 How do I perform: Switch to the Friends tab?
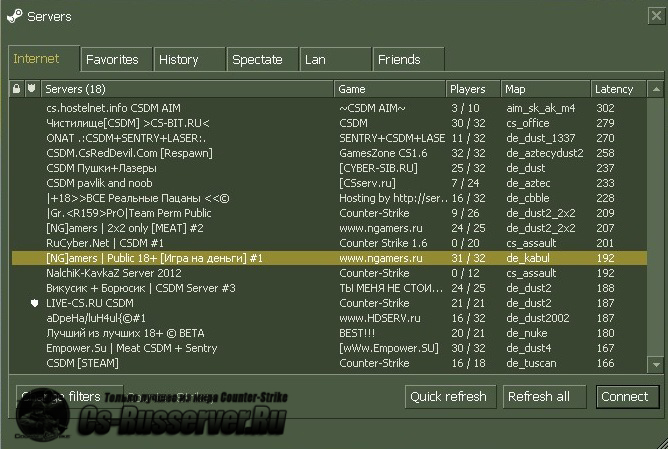coord(409,59)
